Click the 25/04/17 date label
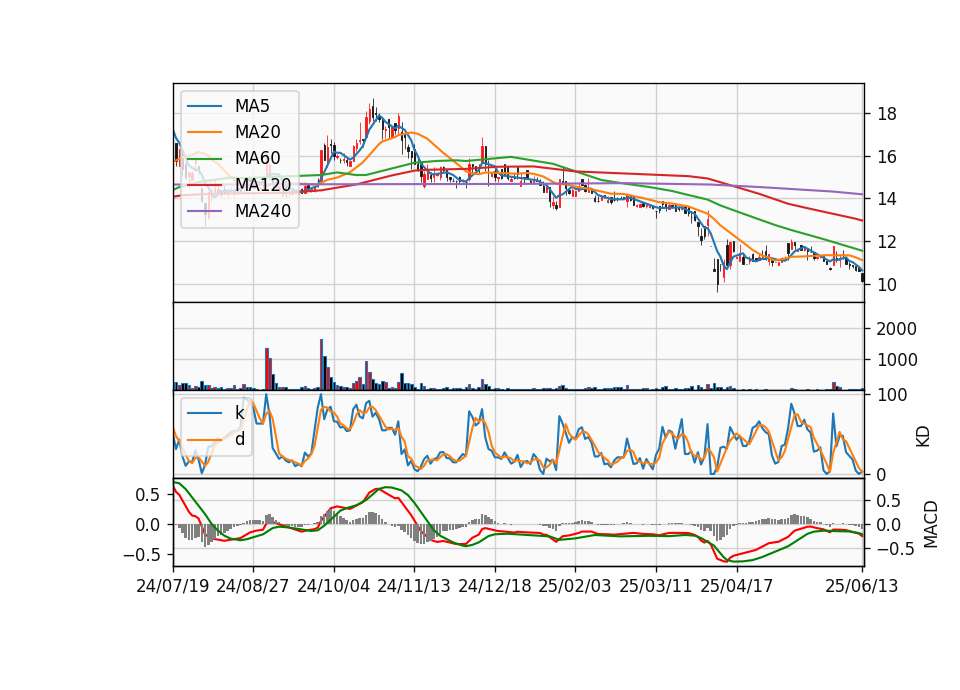Viewport: 960px width, 690px height. point(737,586)
